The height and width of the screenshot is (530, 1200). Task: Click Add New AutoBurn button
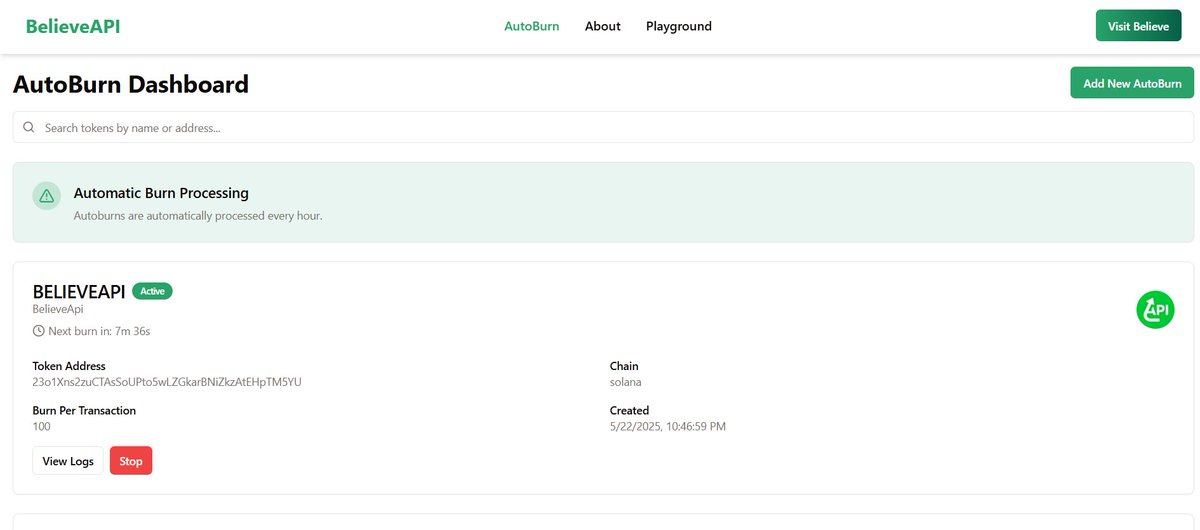pos(1132,83)
